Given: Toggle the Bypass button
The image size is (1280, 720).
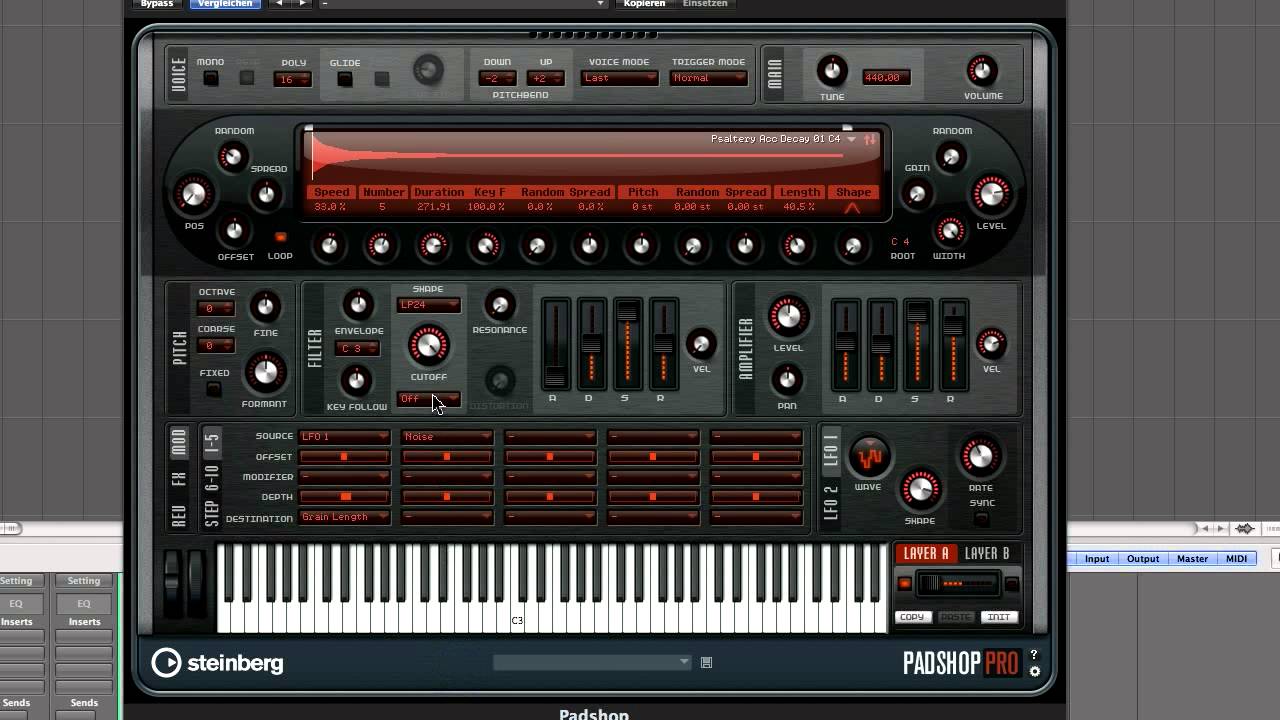Looking at the screenshot, I should coord(157,4).
